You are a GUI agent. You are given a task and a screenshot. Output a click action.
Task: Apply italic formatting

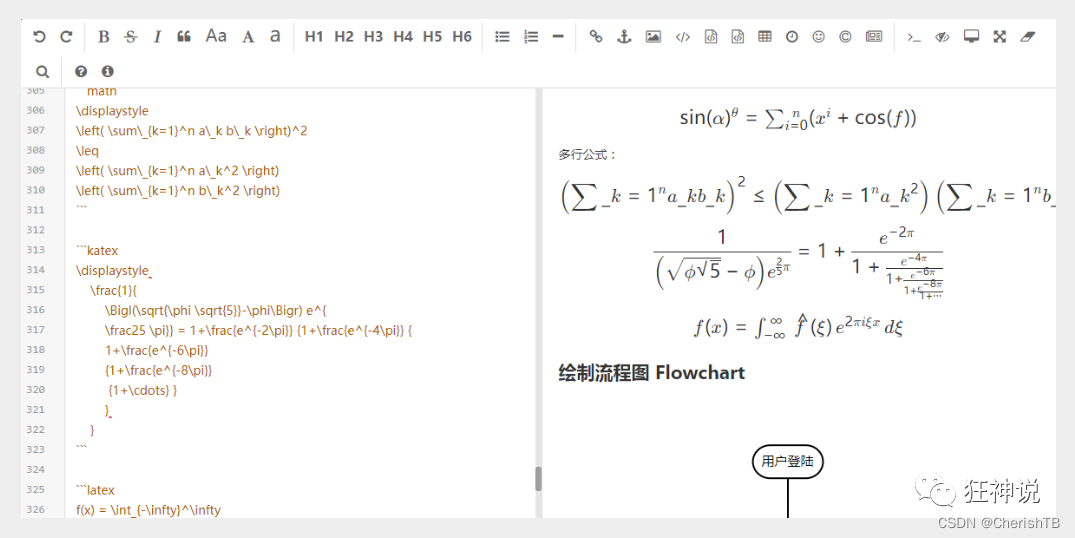point(157,37)
